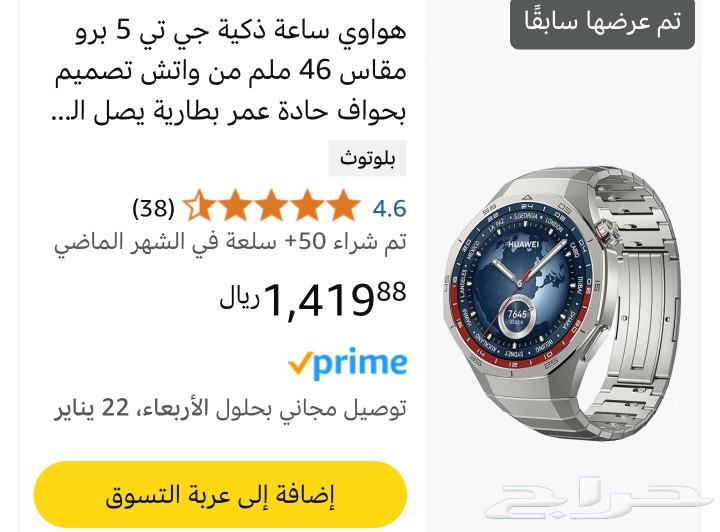Click the free delivery date text
The width and height of the screenshot is (720, 532).
tap(230, 408)
